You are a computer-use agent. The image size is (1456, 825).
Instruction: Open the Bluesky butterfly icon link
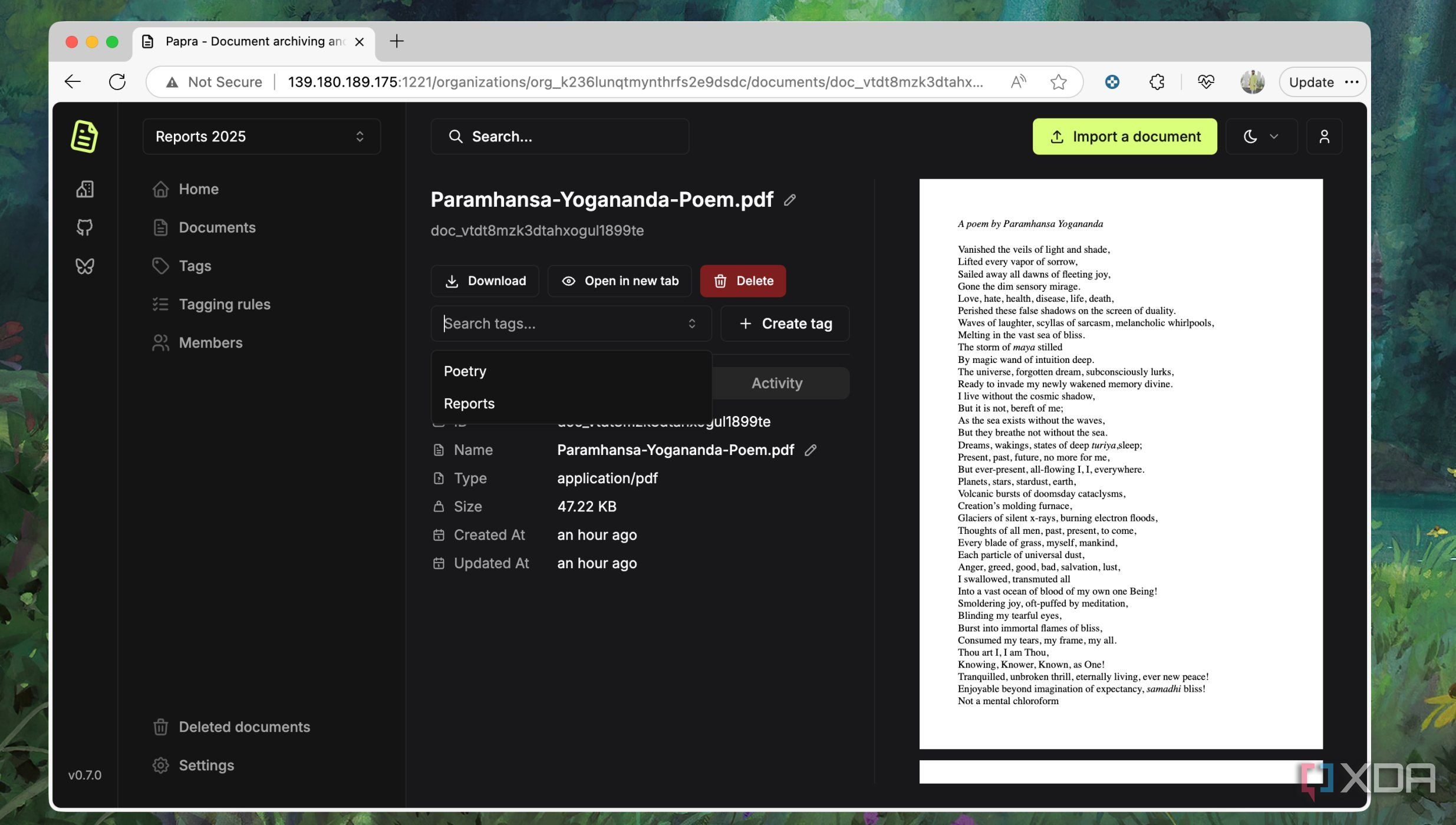click(x=84, y=266)
